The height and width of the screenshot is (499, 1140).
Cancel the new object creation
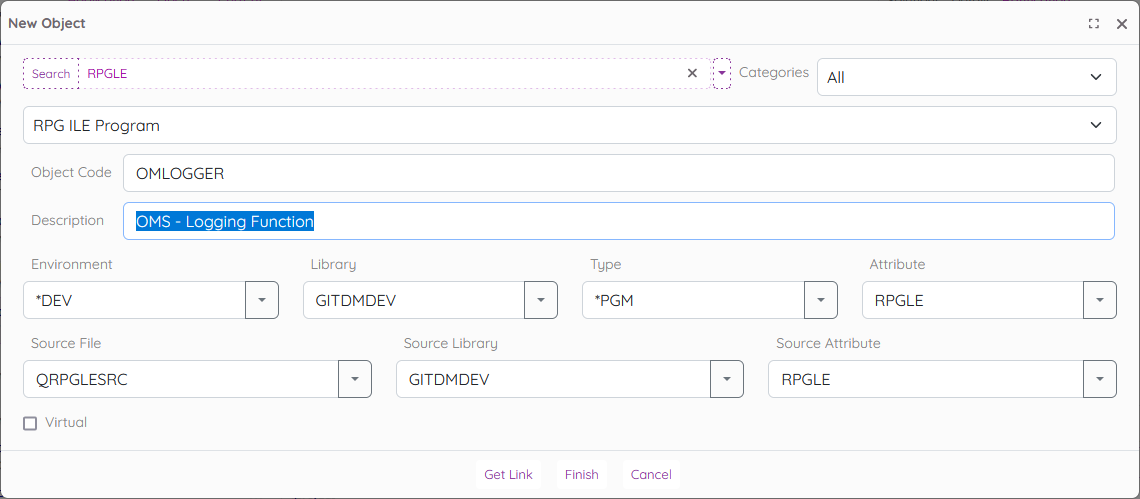pos(651,475)
